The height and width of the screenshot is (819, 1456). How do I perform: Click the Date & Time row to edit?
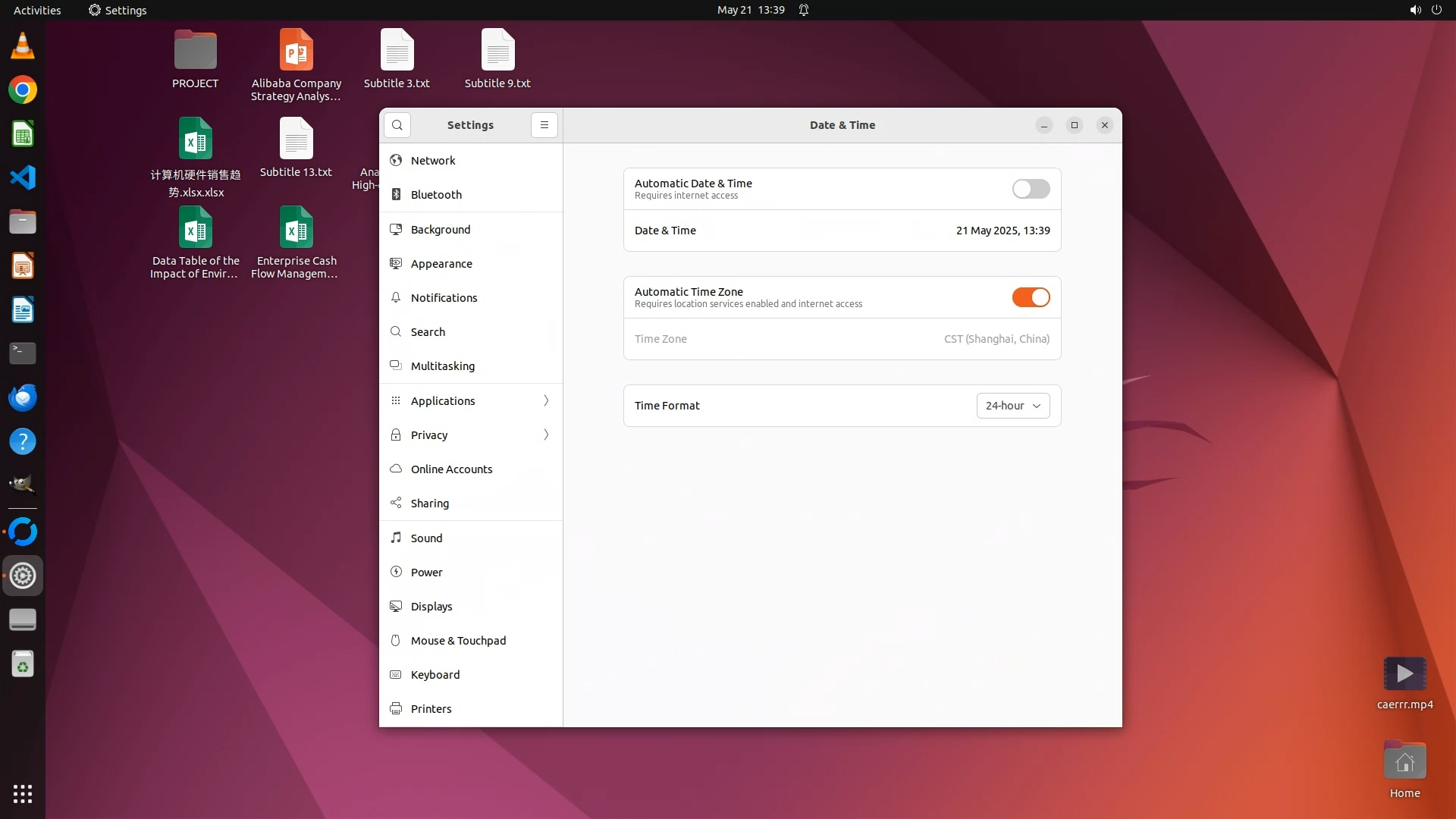tap(842, 231)
